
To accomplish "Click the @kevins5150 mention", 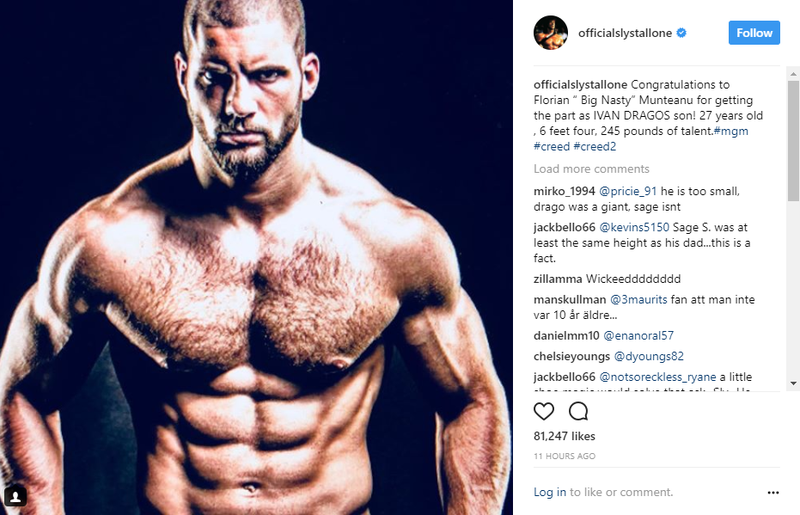I will click(635, 227).
